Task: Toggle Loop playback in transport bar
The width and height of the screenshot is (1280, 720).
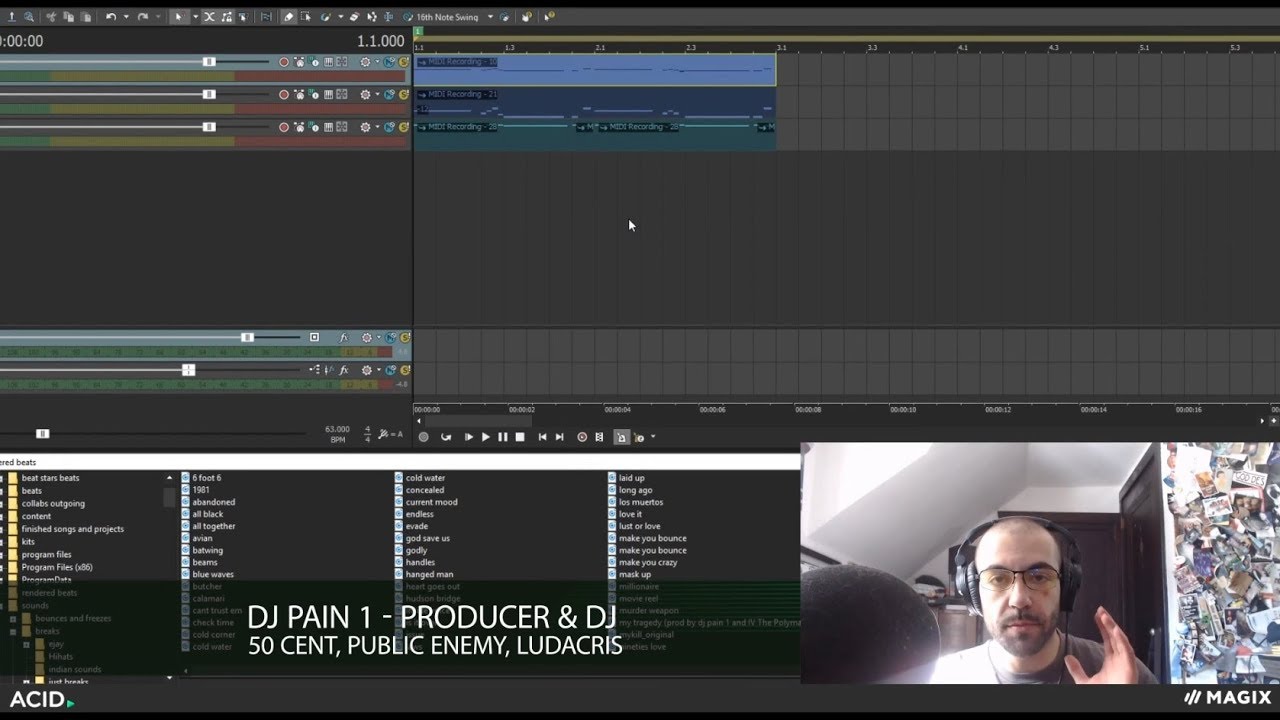Action: [446, 437]
